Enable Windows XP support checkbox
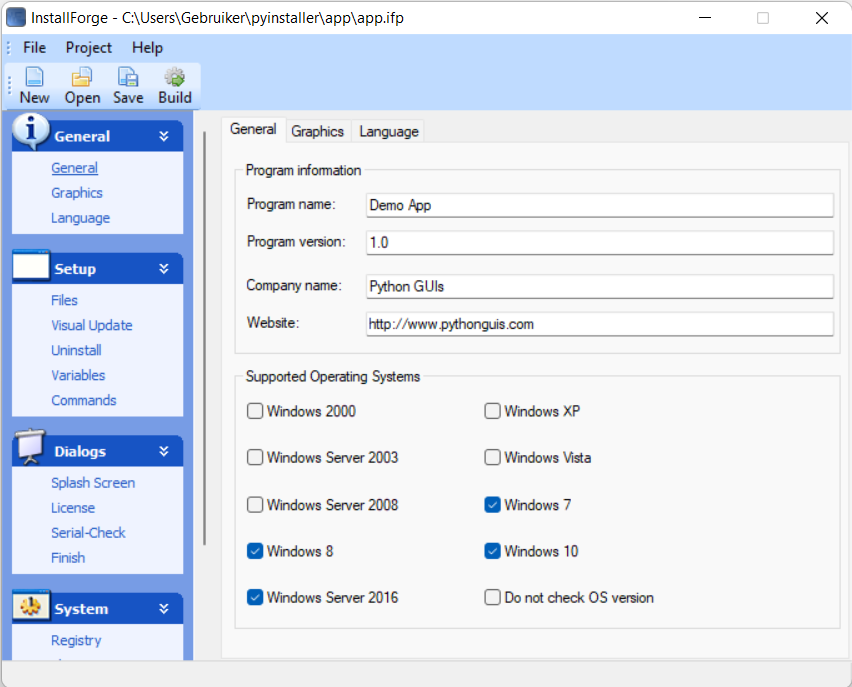This screenshot has width=852, height=687. 492,411
